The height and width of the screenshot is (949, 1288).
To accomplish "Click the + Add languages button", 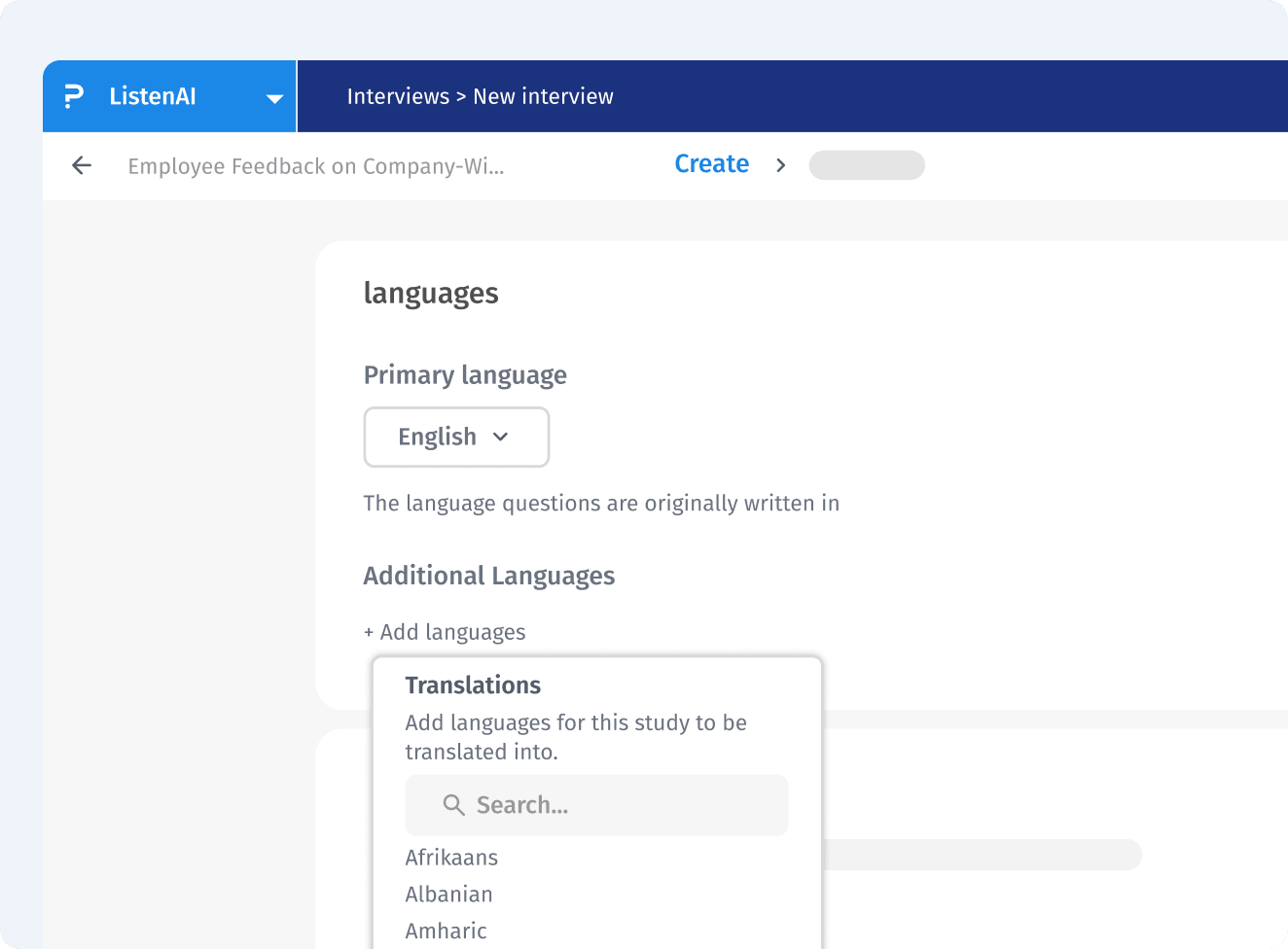I will [445, 632].
